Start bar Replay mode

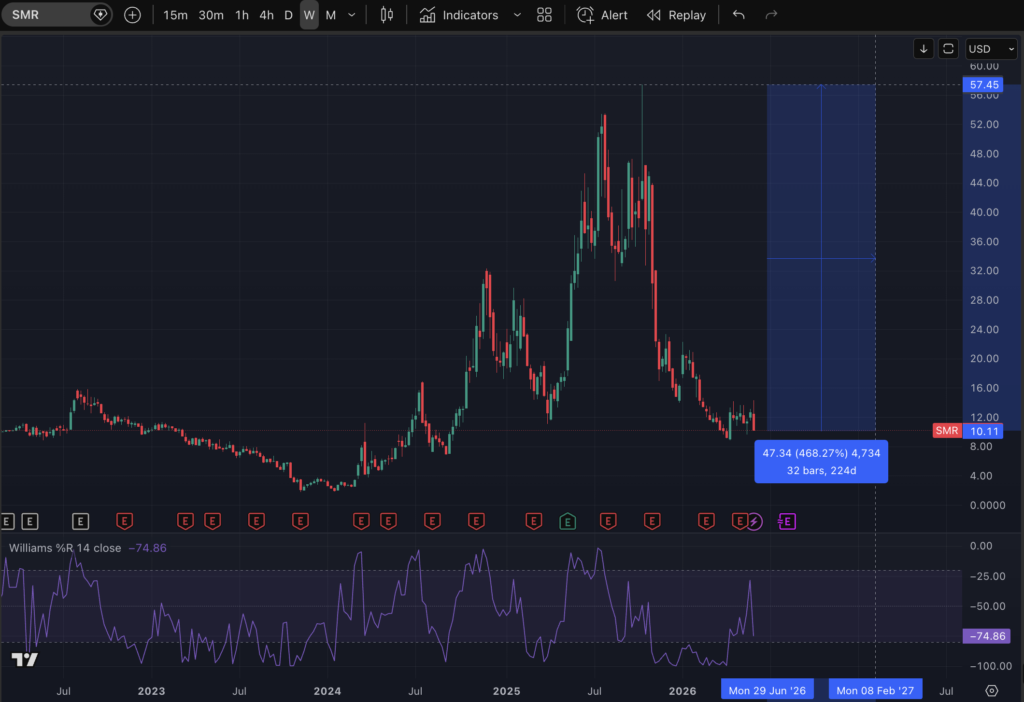coord(677,15)
